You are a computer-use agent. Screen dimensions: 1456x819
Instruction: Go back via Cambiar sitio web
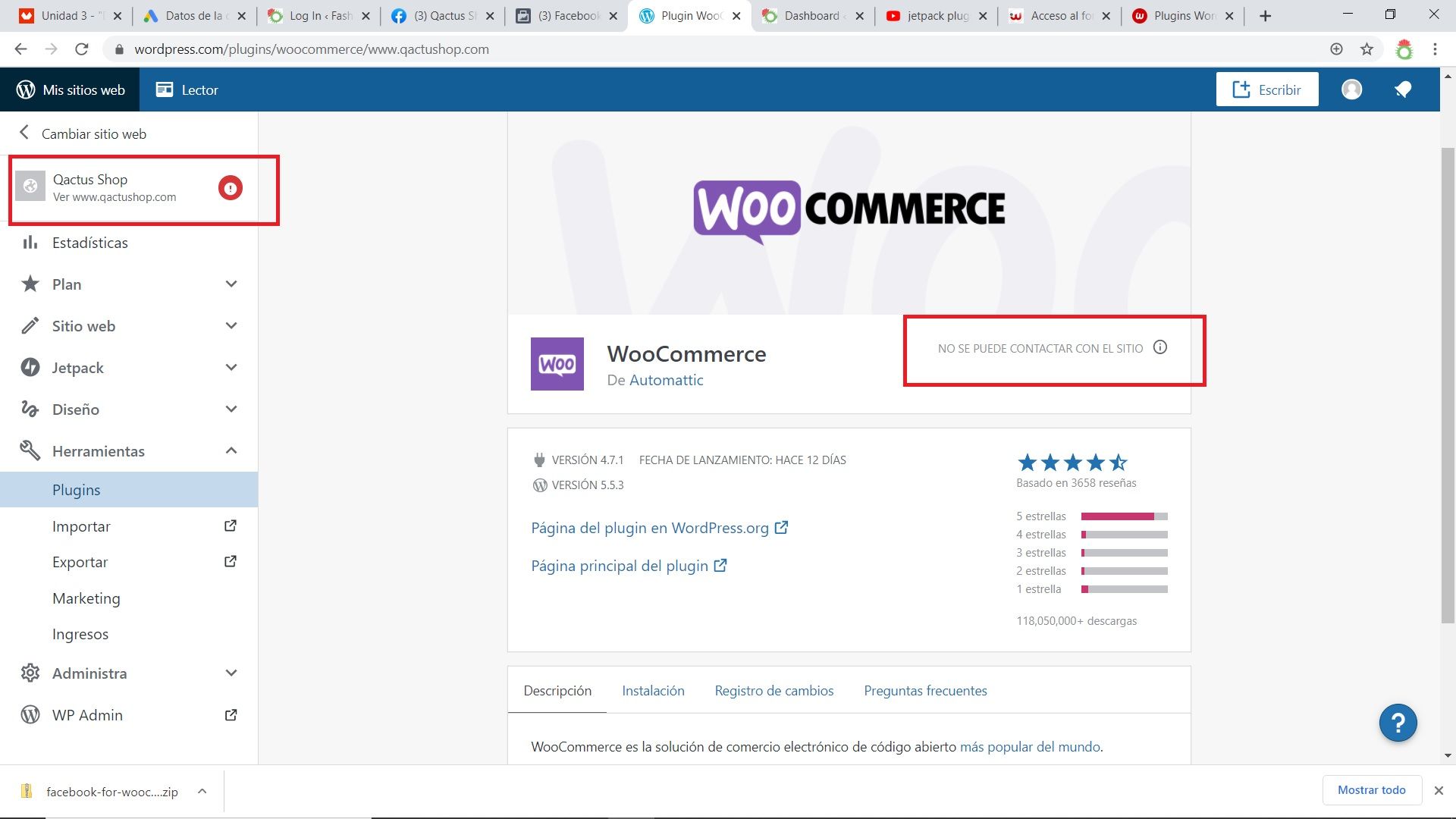coord(83,133)
